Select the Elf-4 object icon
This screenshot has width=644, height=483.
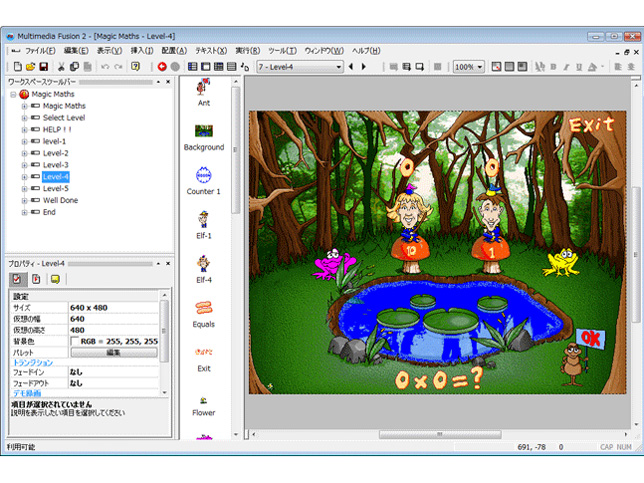203,264
